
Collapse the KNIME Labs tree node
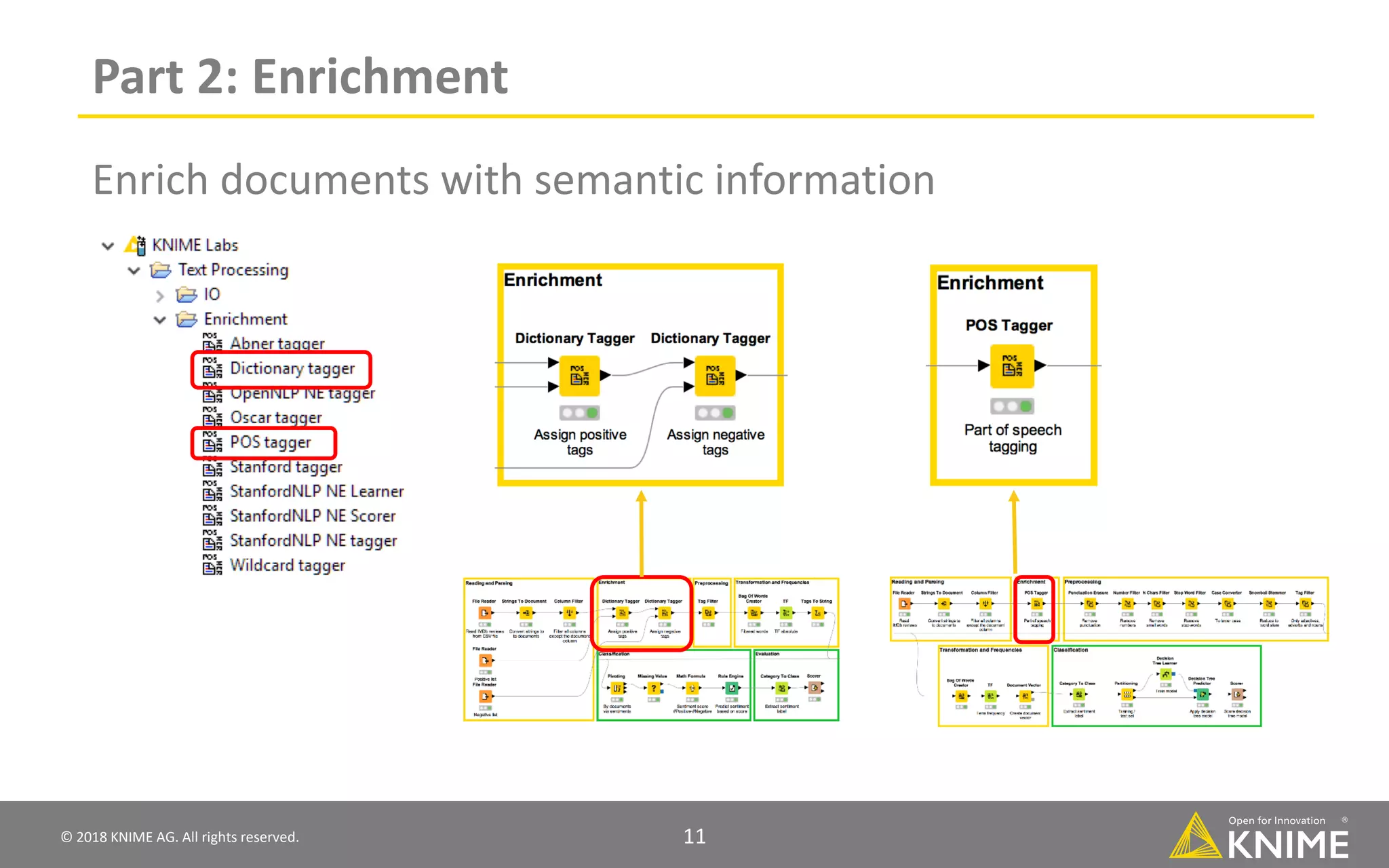tap(108, 245)
